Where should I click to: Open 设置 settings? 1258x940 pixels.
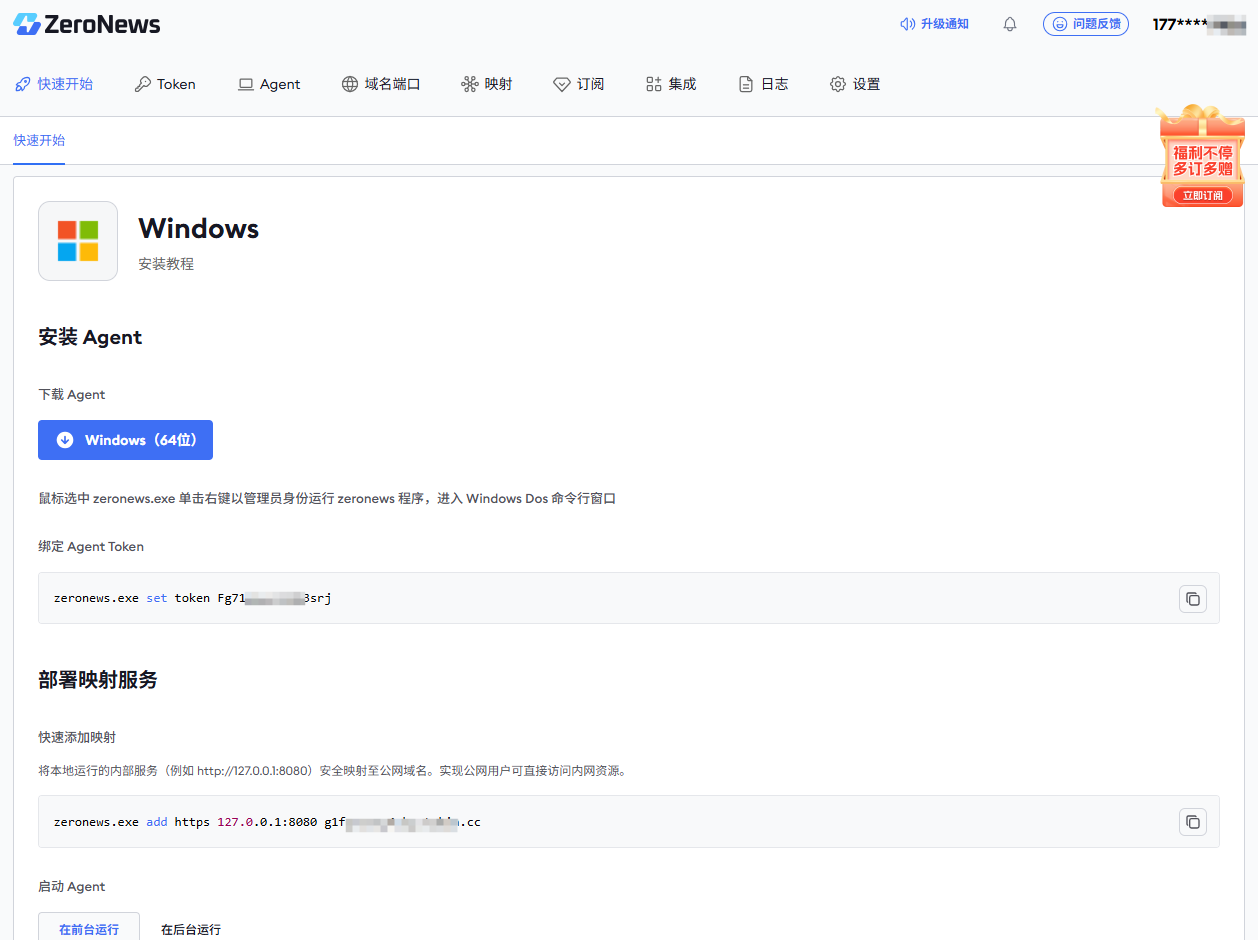[x=855, y=84]
